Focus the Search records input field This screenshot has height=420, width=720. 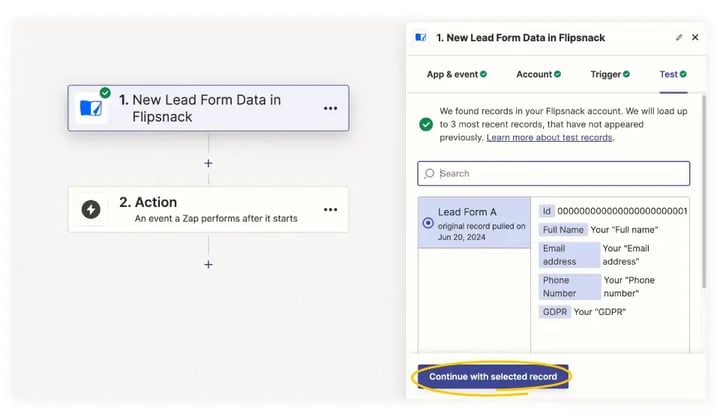tap(553, 174)
